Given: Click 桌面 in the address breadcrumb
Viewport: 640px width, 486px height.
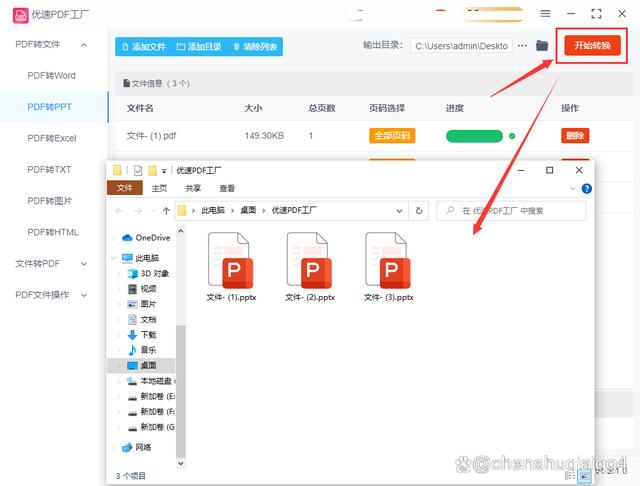Looking at the screenshot, I should 248,211.
